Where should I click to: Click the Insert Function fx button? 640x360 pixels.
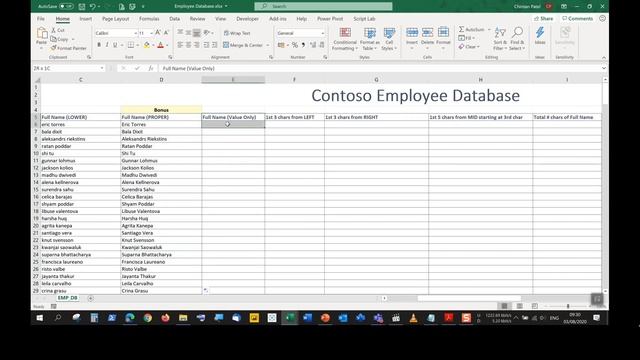tap(151, 68)
